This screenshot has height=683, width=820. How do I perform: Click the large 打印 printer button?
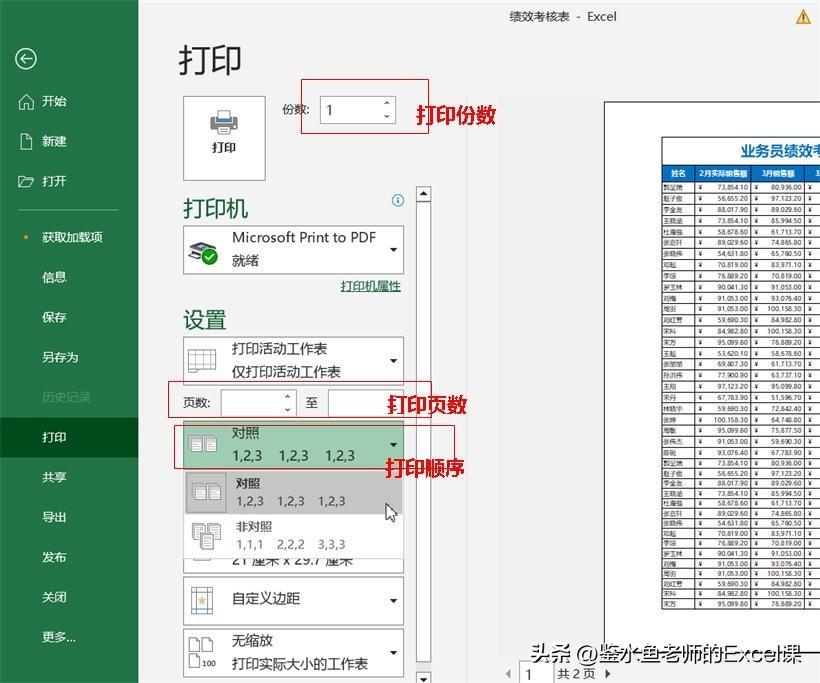(x=224, y=138)
